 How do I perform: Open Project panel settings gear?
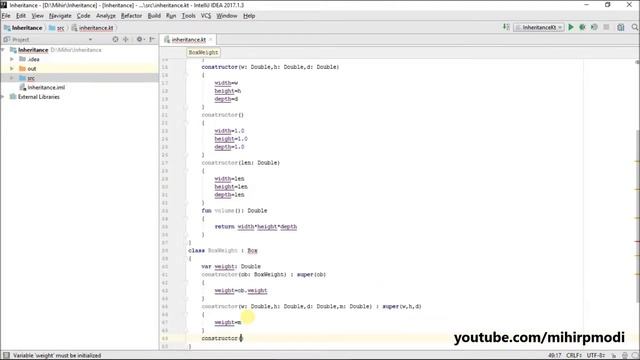tap(140, 39)
